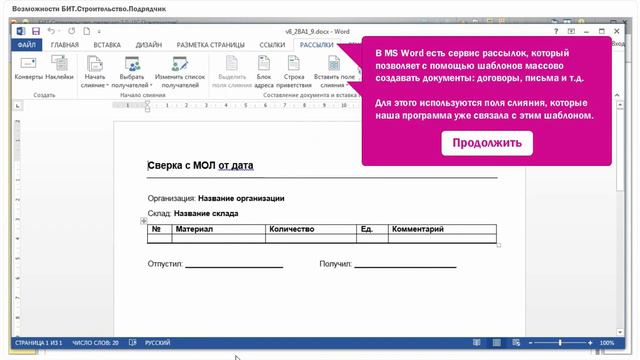Click the Количество table header cell

311,229
